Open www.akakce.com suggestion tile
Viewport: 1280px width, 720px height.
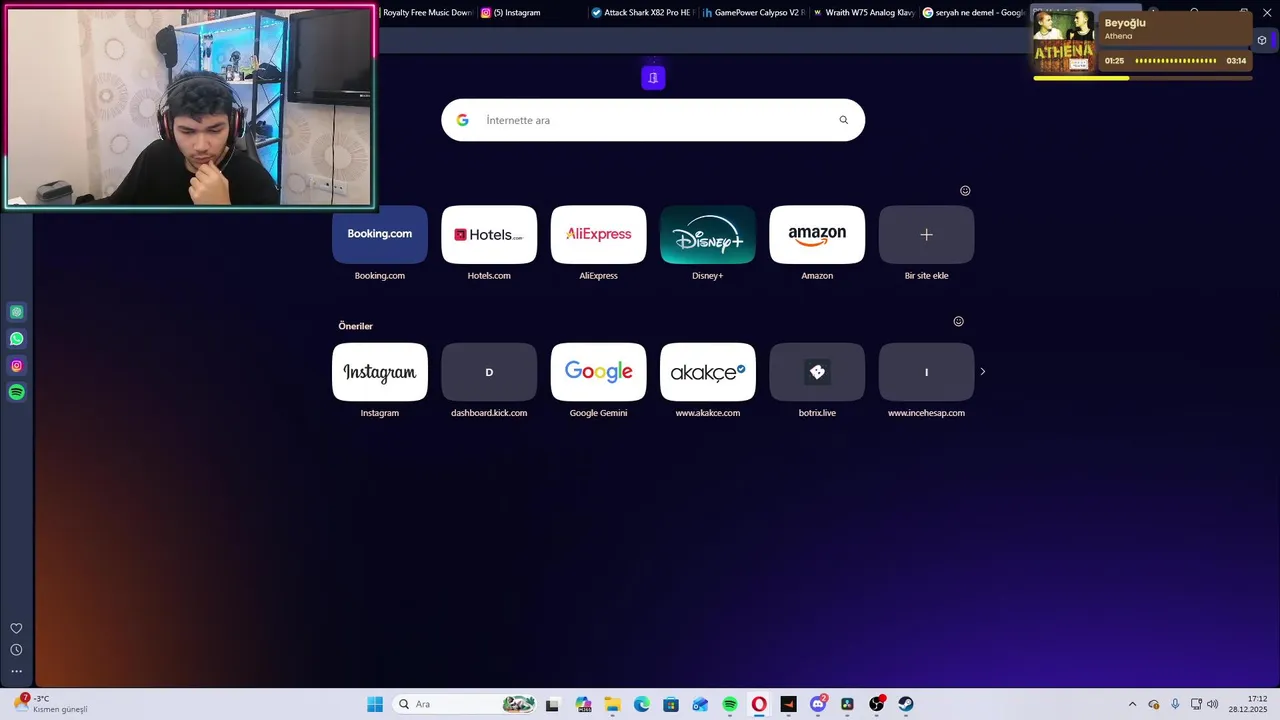pos(708,372)
